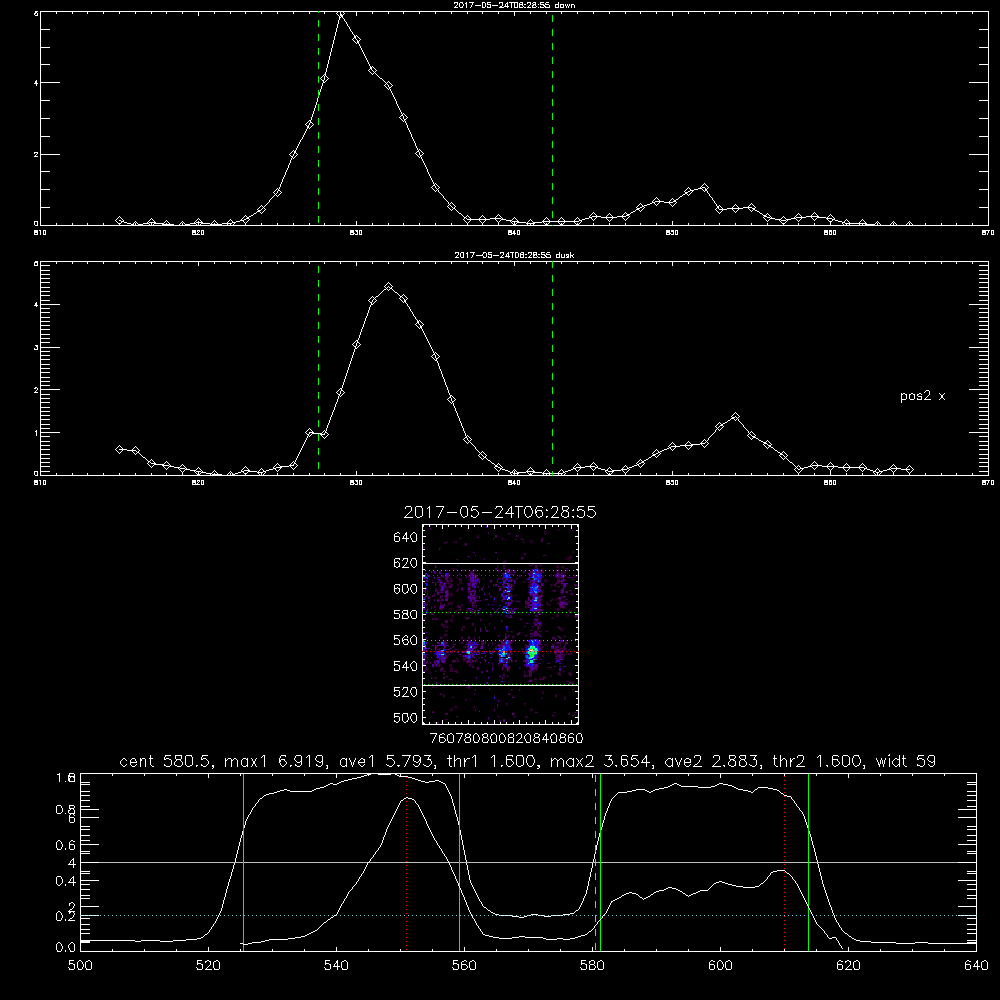
Task: Click the solid horizontal threshold line in bottom plot
Action: click(x=528, y=862)
